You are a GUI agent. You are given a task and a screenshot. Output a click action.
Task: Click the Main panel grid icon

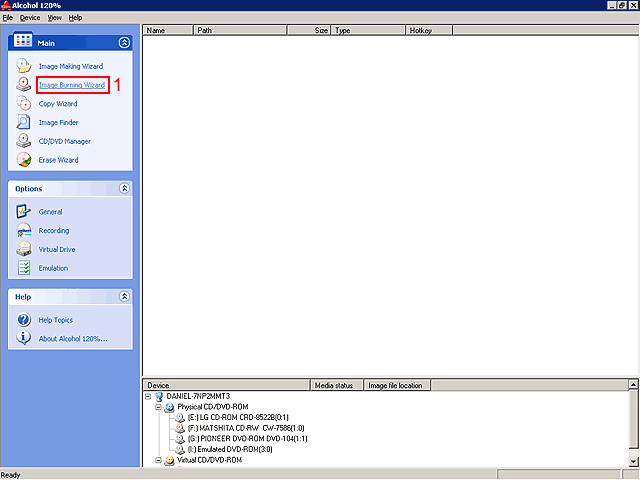coord(23,40)
